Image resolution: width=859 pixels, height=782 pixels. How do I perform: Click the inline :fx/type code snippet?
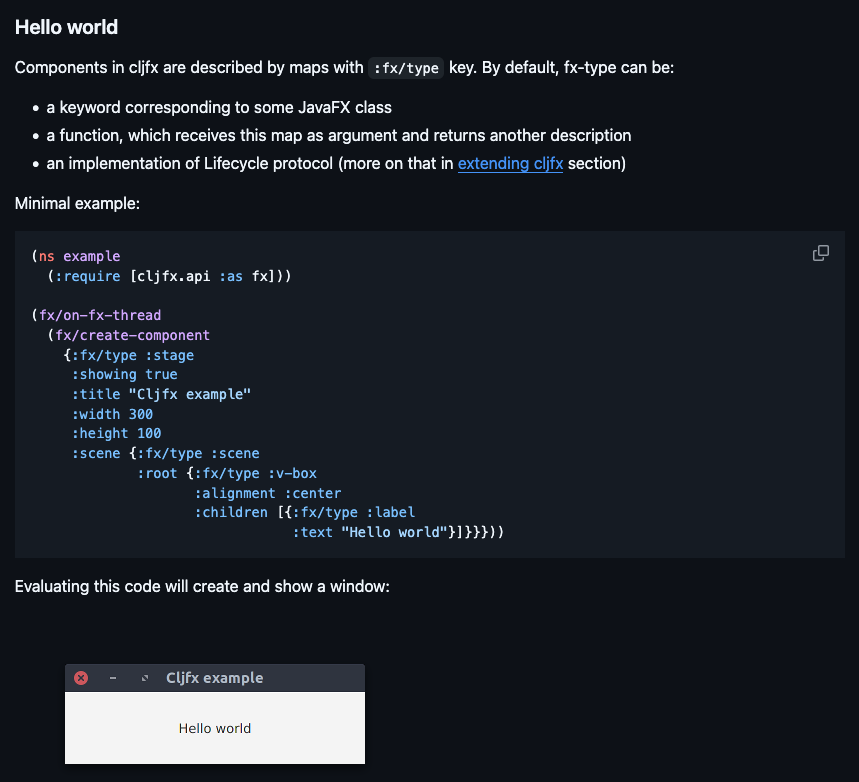coord(405,68)
